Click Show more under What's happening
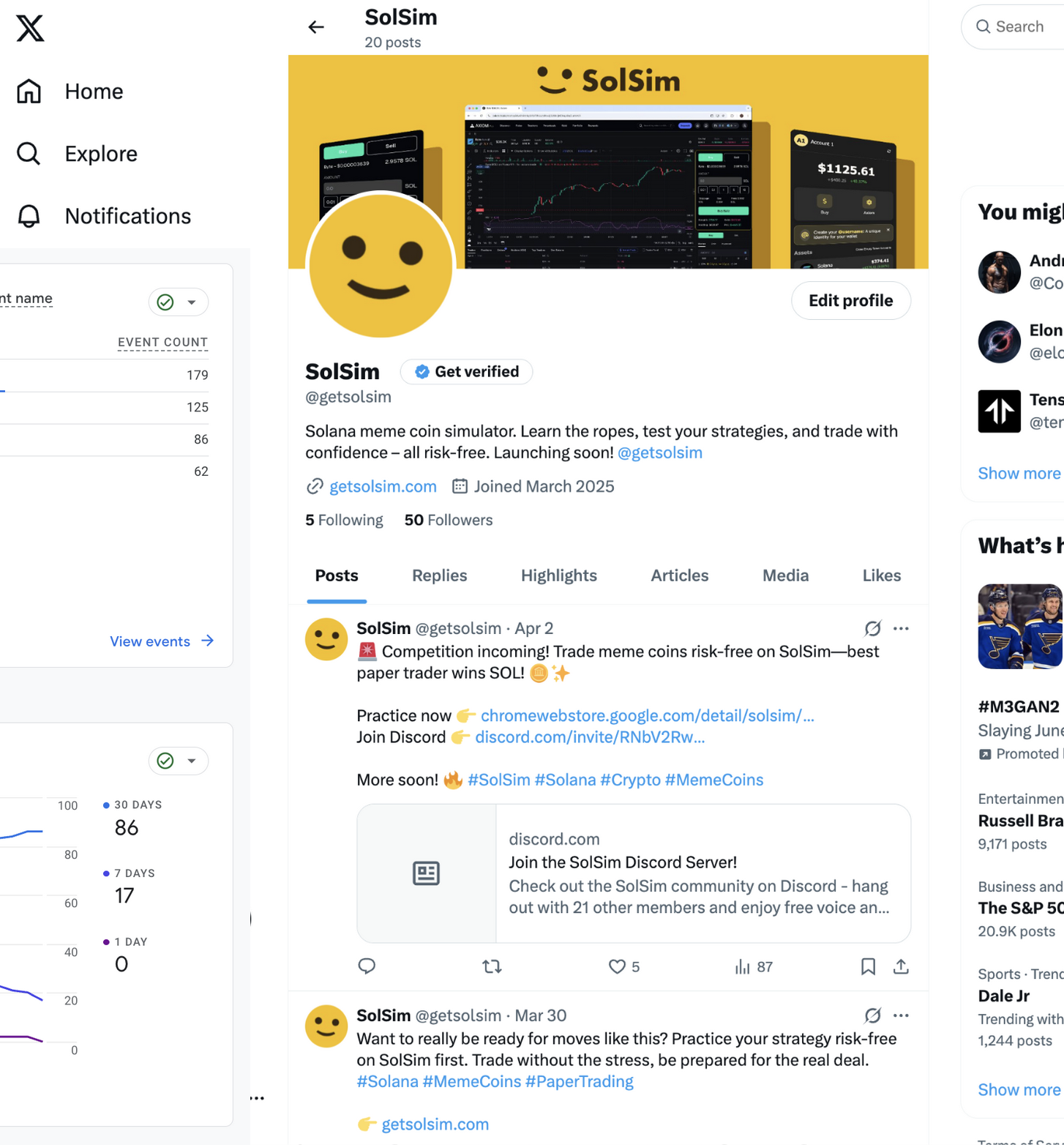Viewport: 1064px width, 1145px height. pos(1019,1090)
